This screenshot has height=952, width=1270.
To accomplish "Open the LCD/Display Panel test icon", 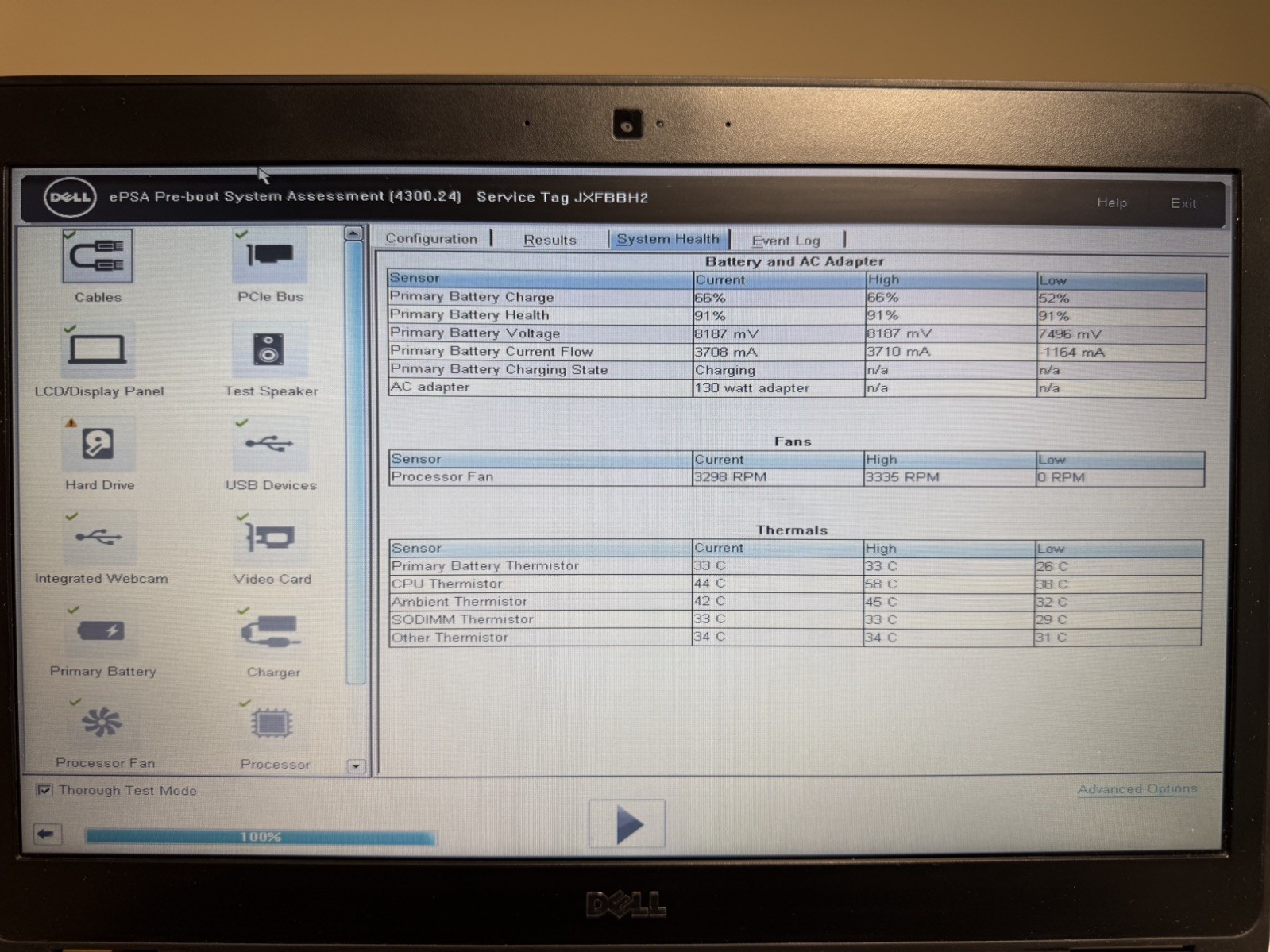I will click(x=98, y=349).
